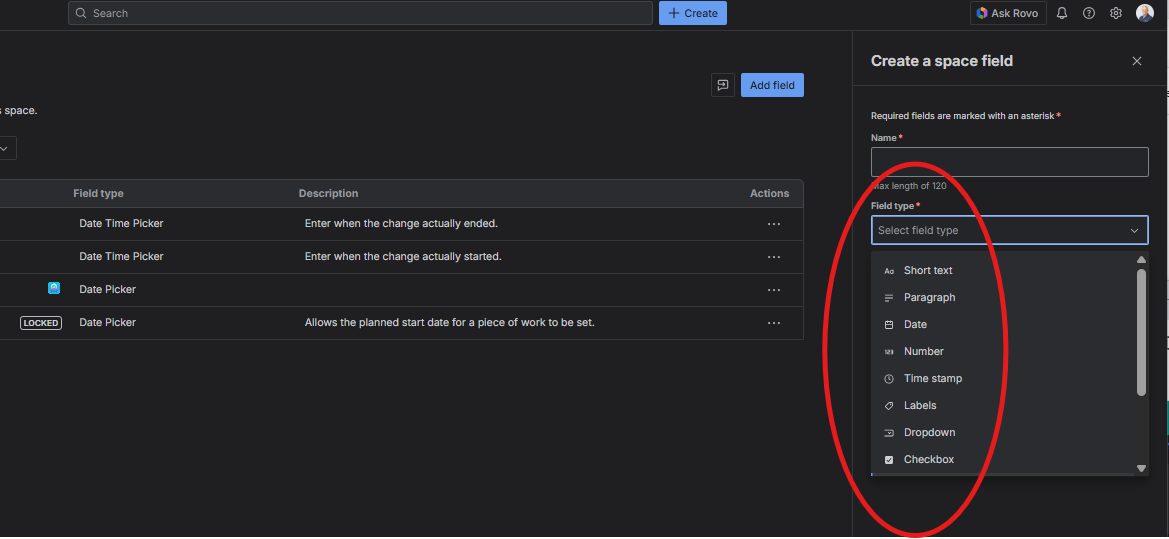1169x539 pixels.
Task: Click the LOCKED badge
Action: coord(41,323)
